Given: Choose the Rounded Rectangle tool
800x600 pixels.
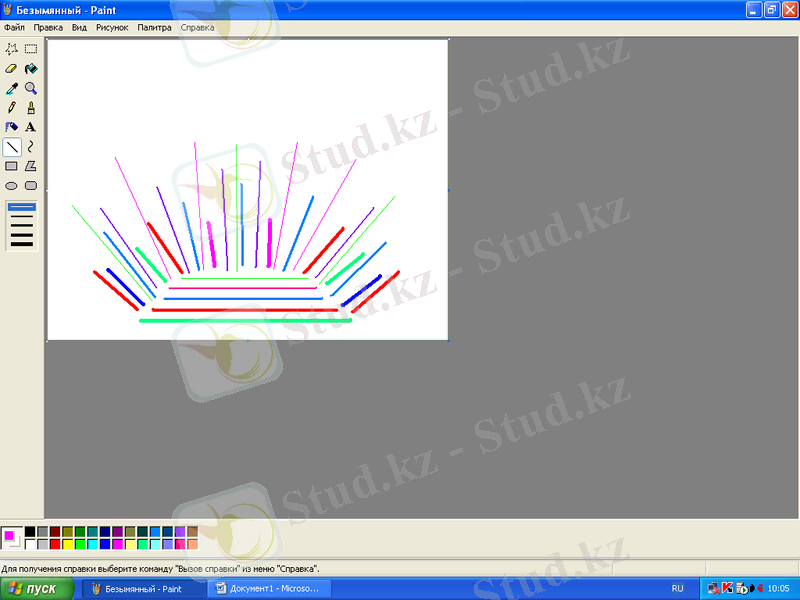Looking at the screenshot, I should [x=31, y=185].
